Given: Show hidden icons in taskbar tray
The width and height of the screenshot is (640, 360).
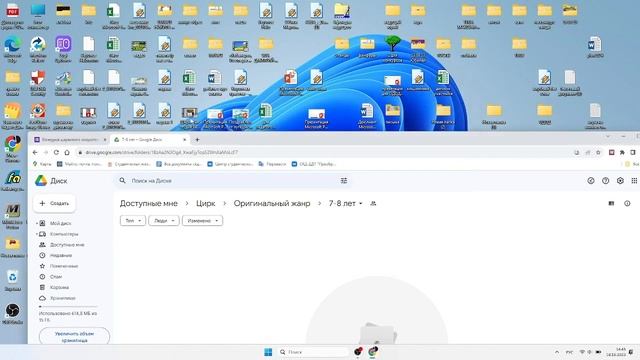Looking at the screenshot, I should tap(557, 352).
